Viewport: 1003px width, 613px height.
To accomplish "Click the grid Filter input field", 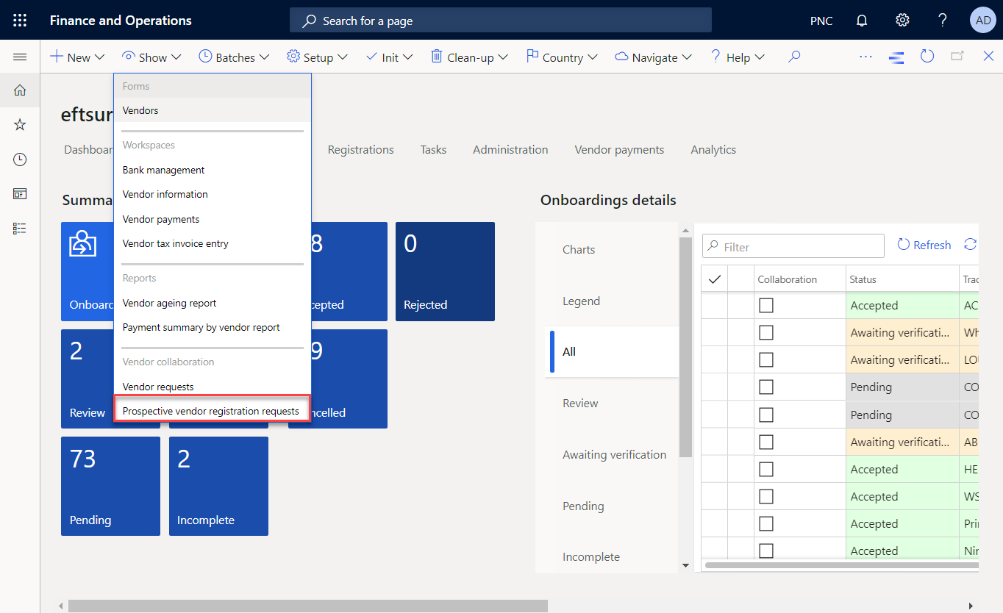I will 793,246.
